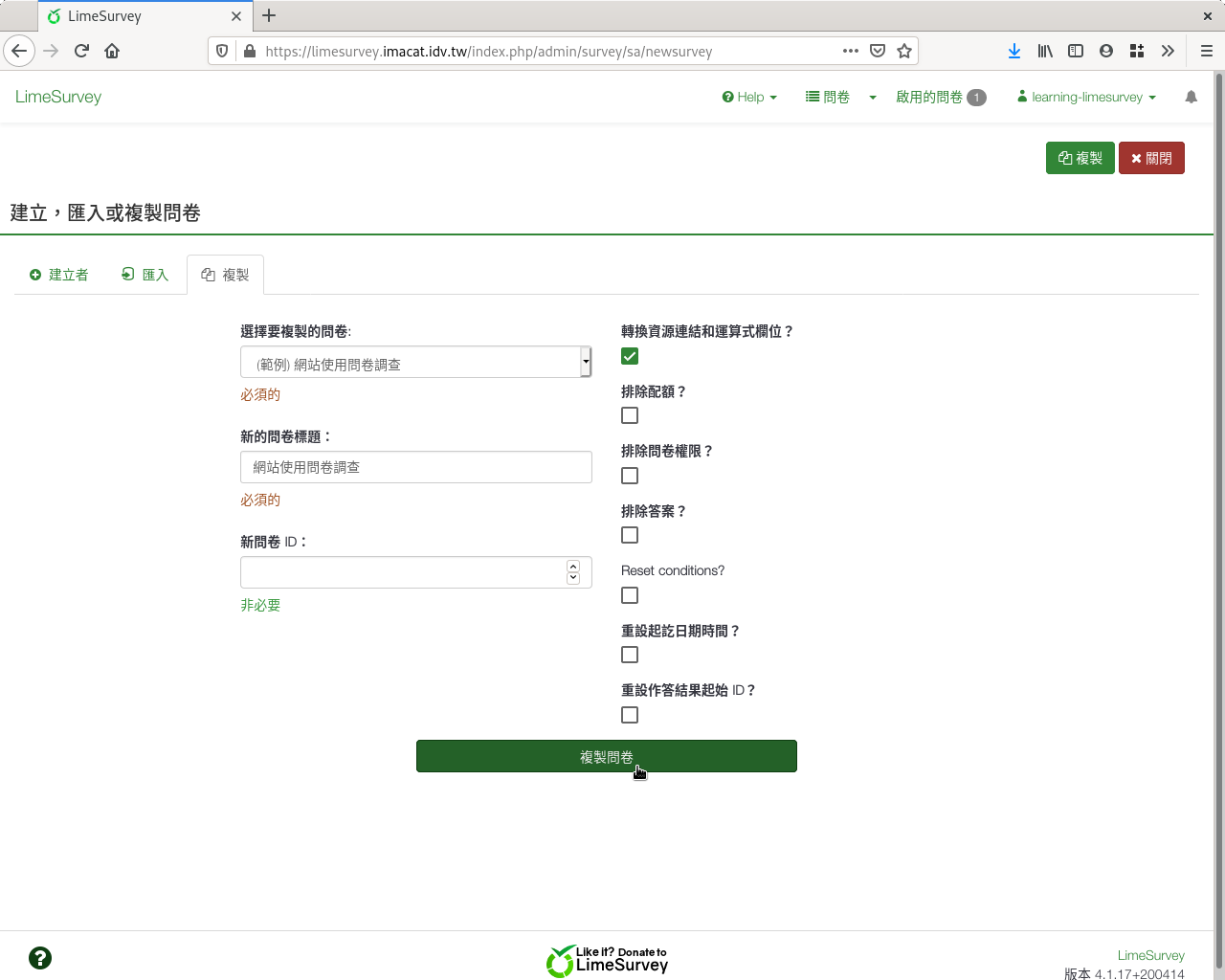This screenshot has height=980, width=1225.
Task: Open the downloads arrow panel
Action: 1014,51
